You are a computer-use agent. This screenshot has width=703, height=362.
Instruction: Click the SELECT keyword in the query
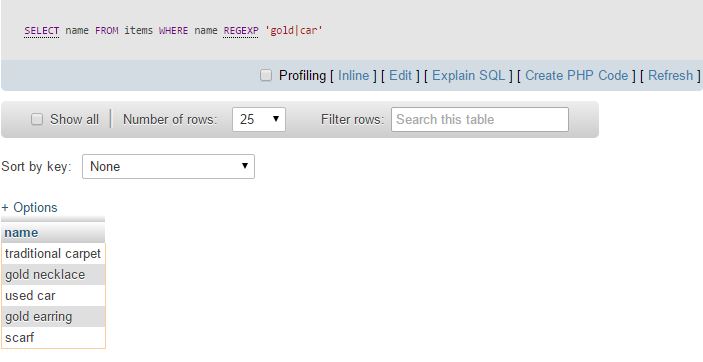42,31
